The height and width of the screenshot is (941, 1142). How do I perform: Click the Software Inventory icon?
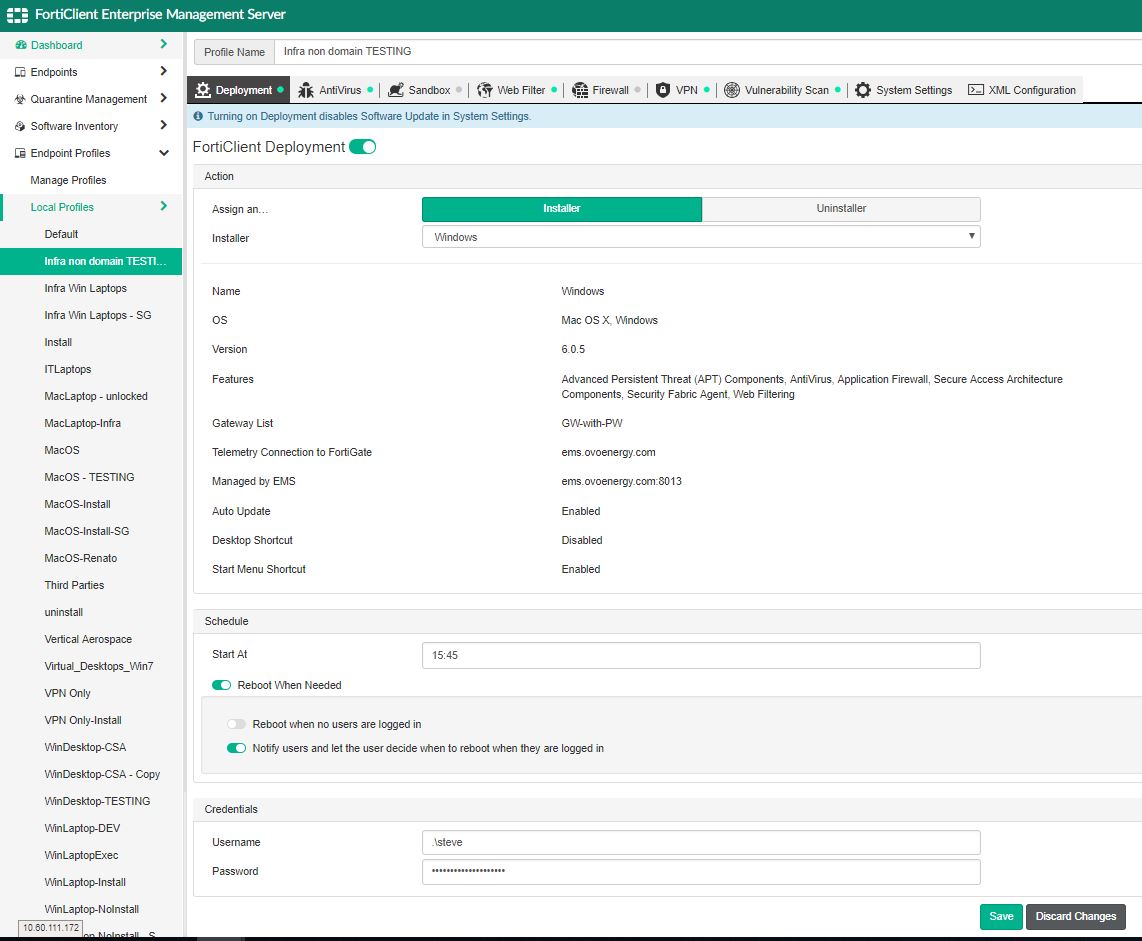pos(20,126)
